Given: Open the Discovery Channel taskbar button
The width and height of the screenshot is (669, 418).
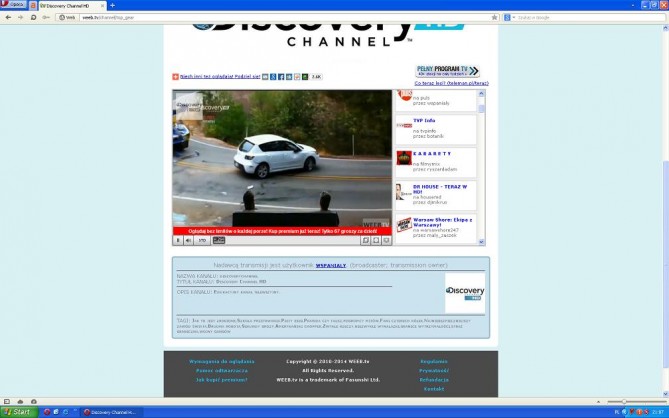Looking at the screenshot, I should point(111,412).
